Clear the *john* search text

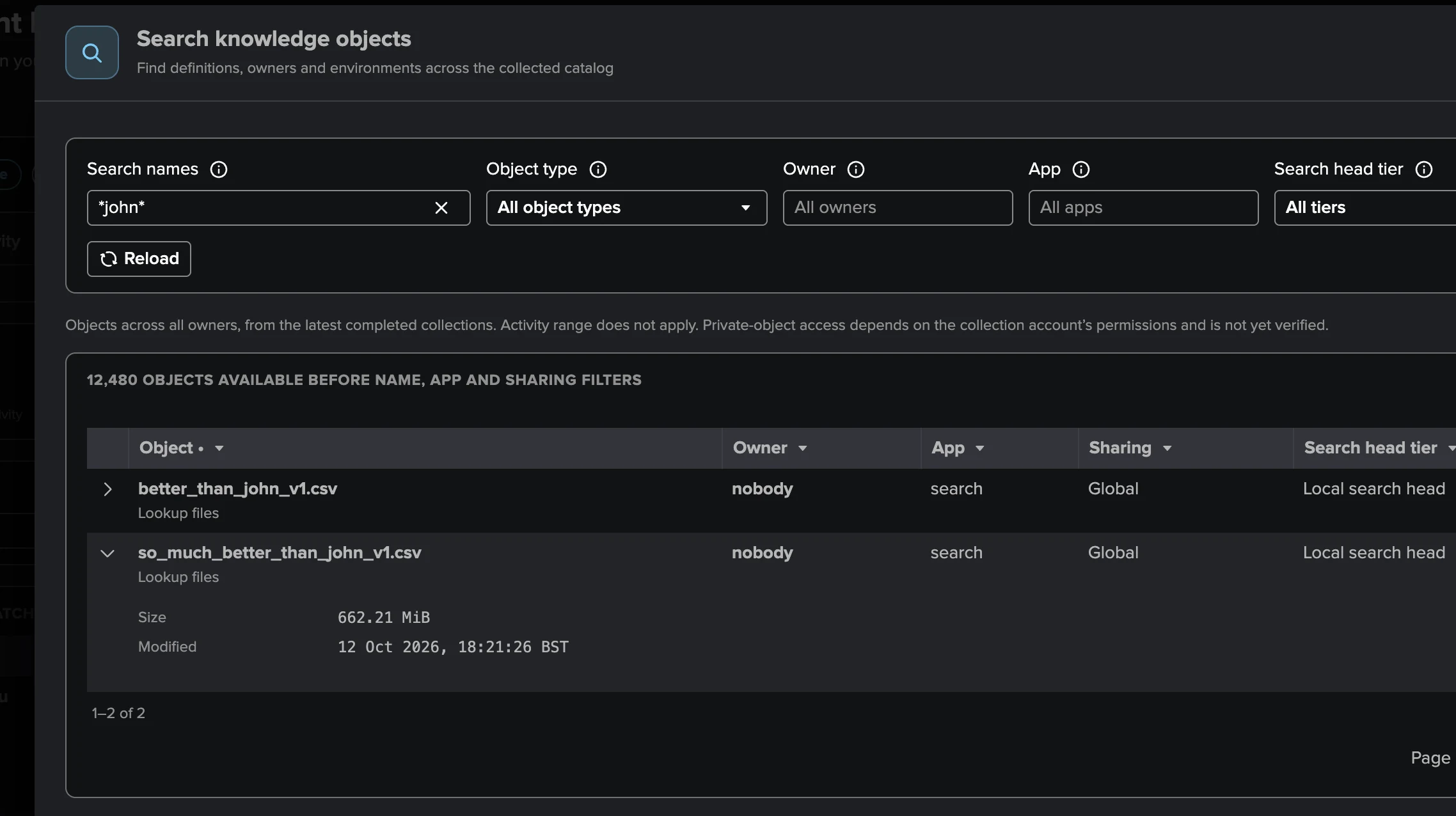point(441,208)
